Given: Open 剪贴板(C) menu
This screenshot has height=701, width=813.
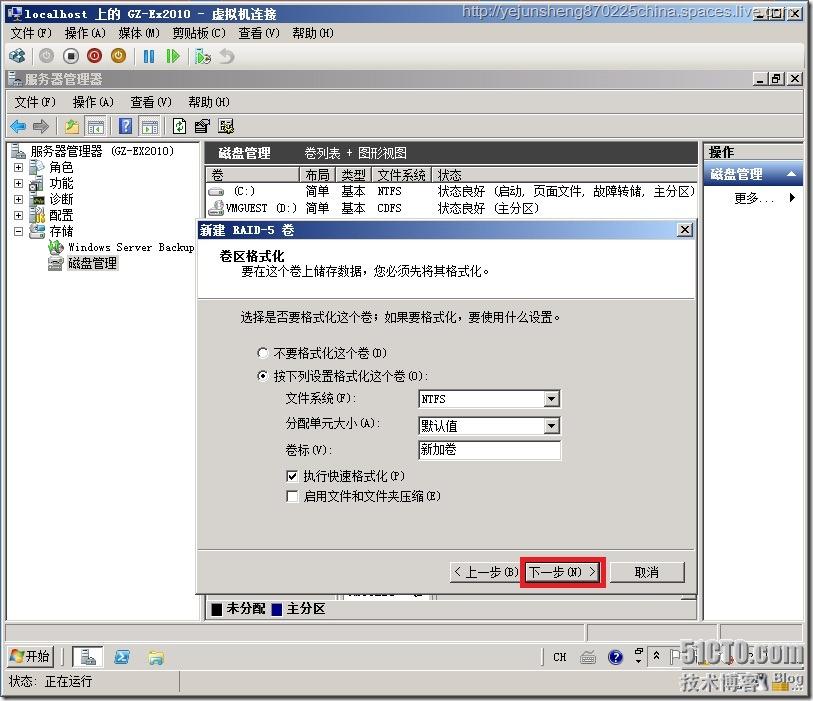Looking at the screenshot, I should click(199, 33).
